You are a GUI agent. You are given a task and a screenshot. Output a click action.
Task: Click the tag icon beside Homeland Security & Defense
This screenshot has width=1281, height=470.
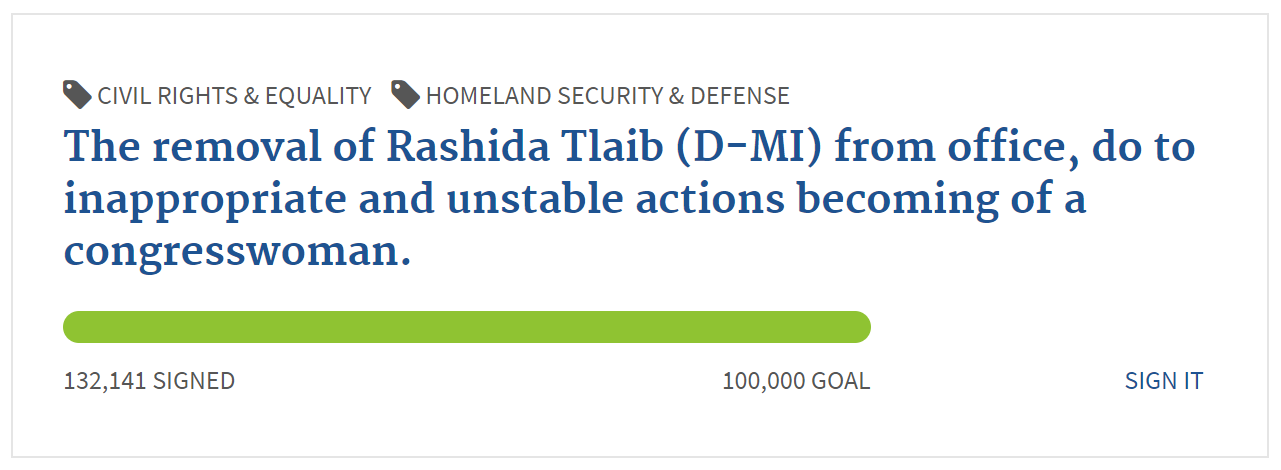tap(405, 95)
